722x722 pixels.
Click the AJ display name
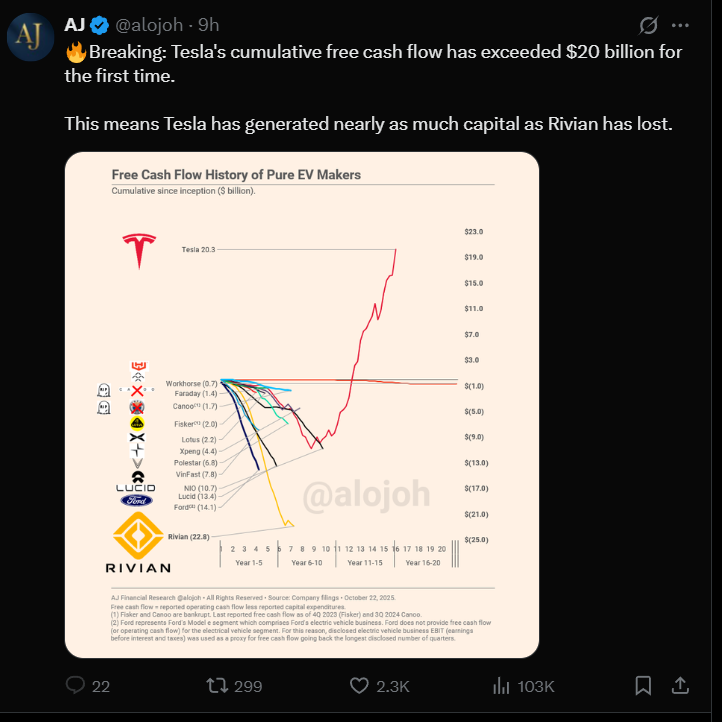click(75, 24)
